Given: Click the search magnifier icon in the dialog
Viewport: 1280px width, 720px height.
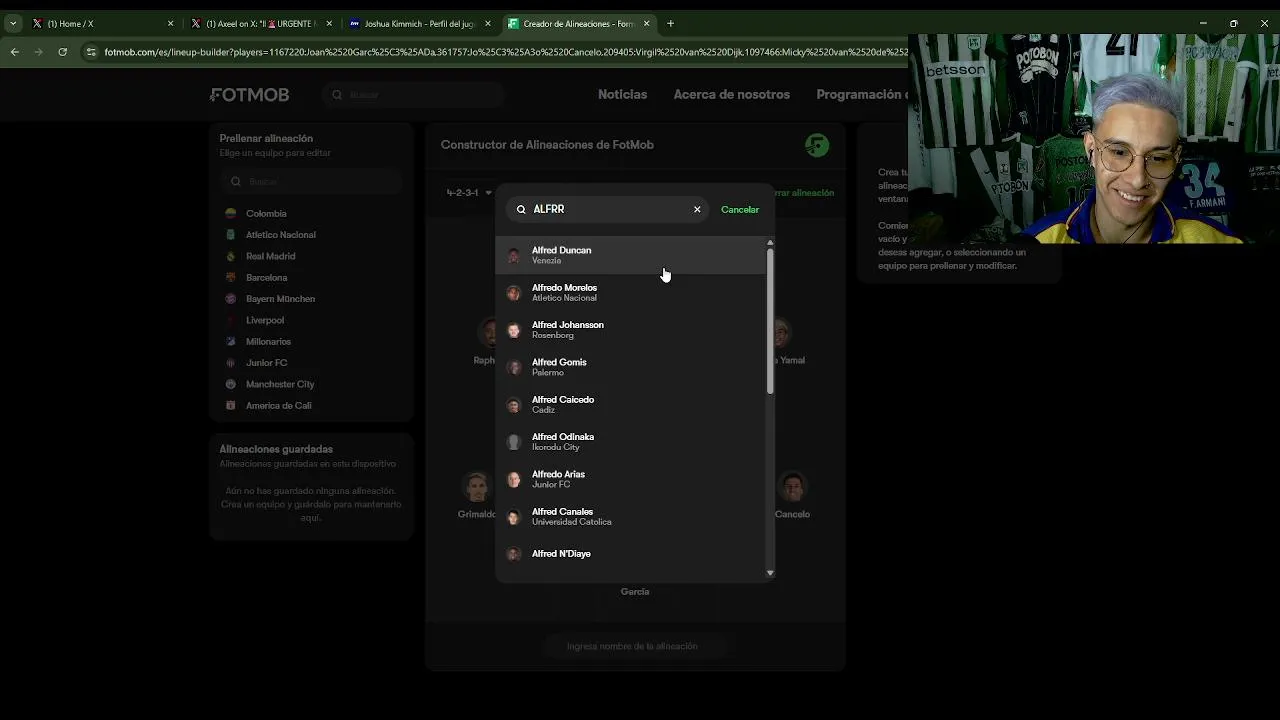Looking at the screenshot, I should pos(521,209).
